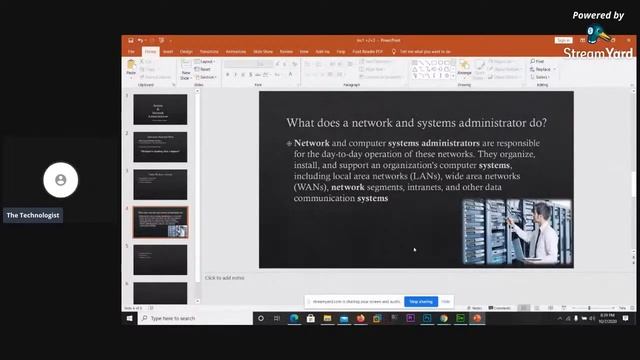This screenshot has width=640, height=360.
Task: Click the Windows Start button
Action: [129, 318]
